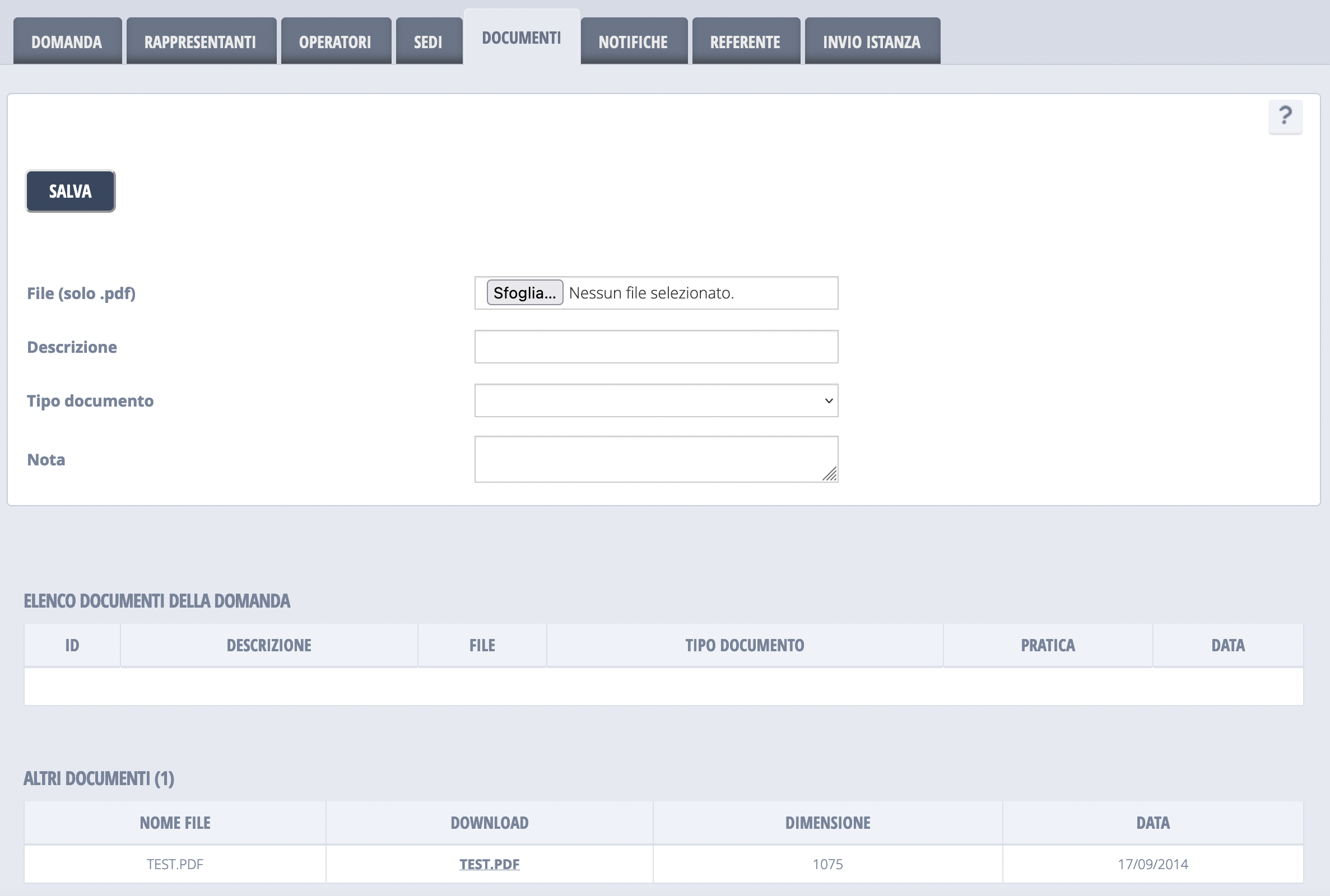Download the TEST.PDF link
This screenshot has height=896, width=1330.
(489, 864)
